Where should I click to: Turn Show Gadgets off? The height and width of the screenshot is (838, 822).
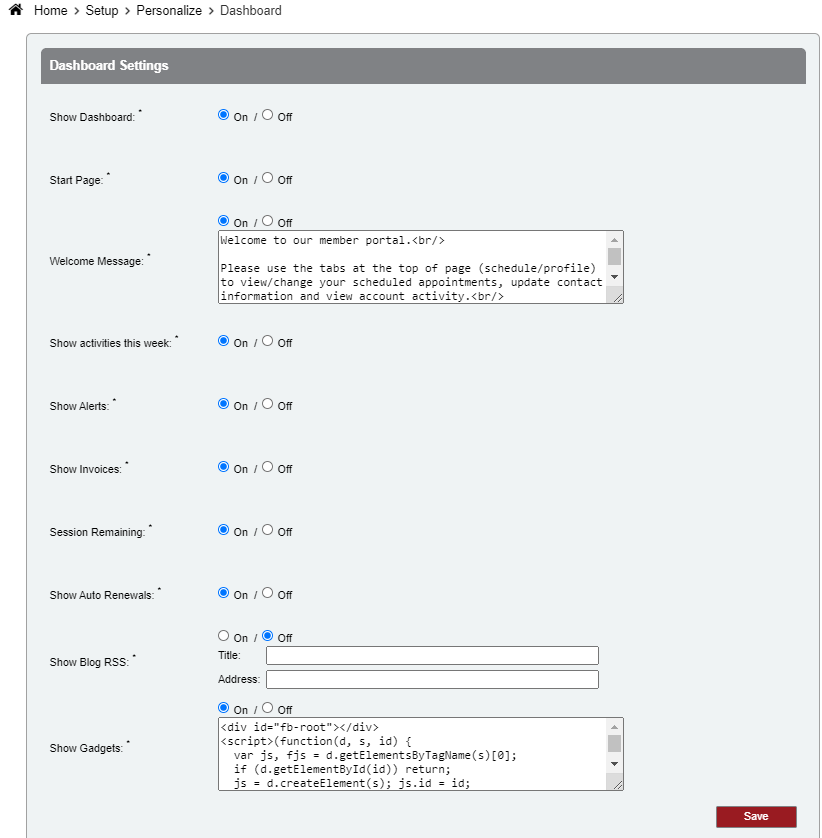(x=268, y=708)
